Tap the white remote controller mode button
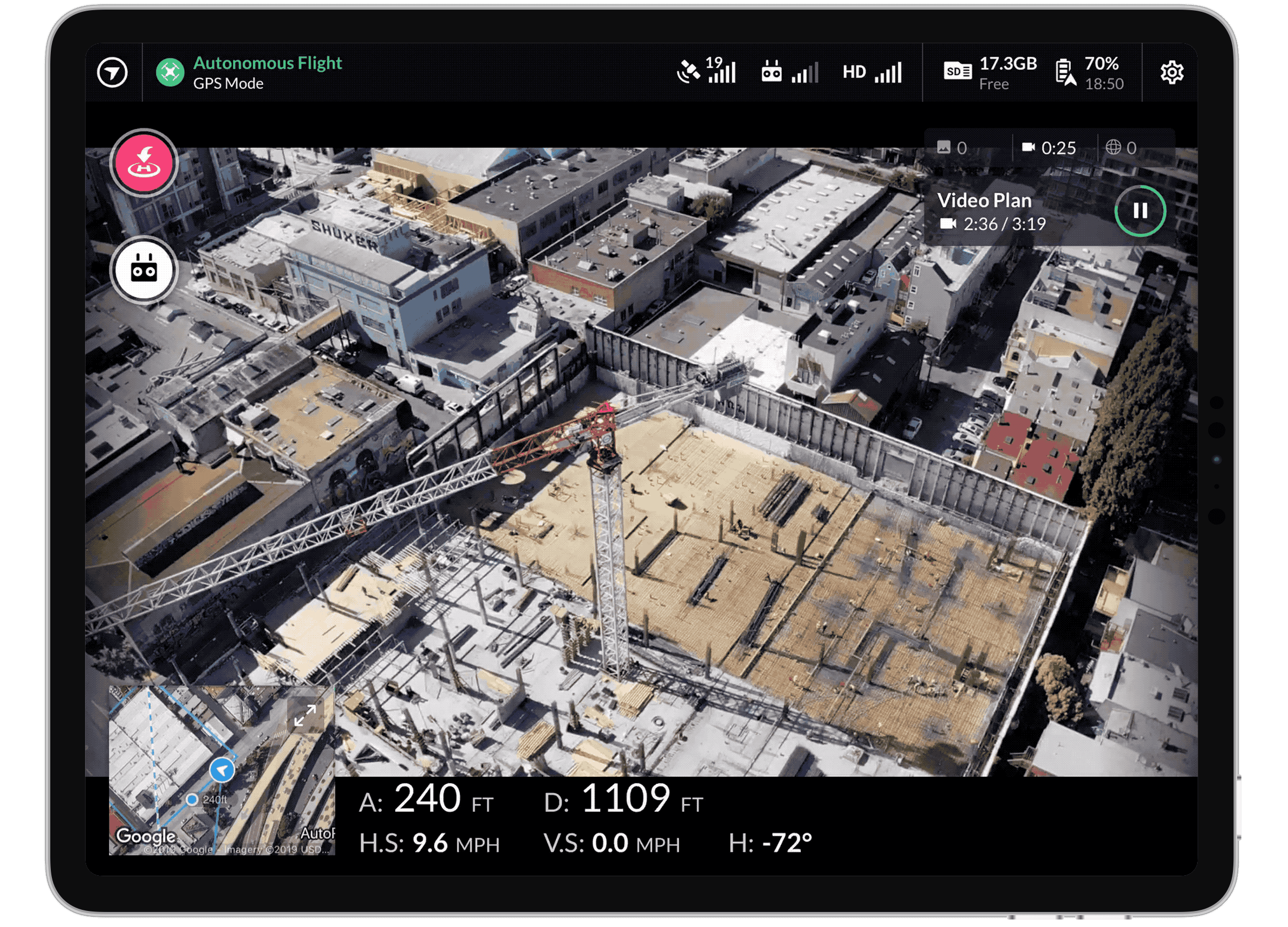 pos(144,269)
